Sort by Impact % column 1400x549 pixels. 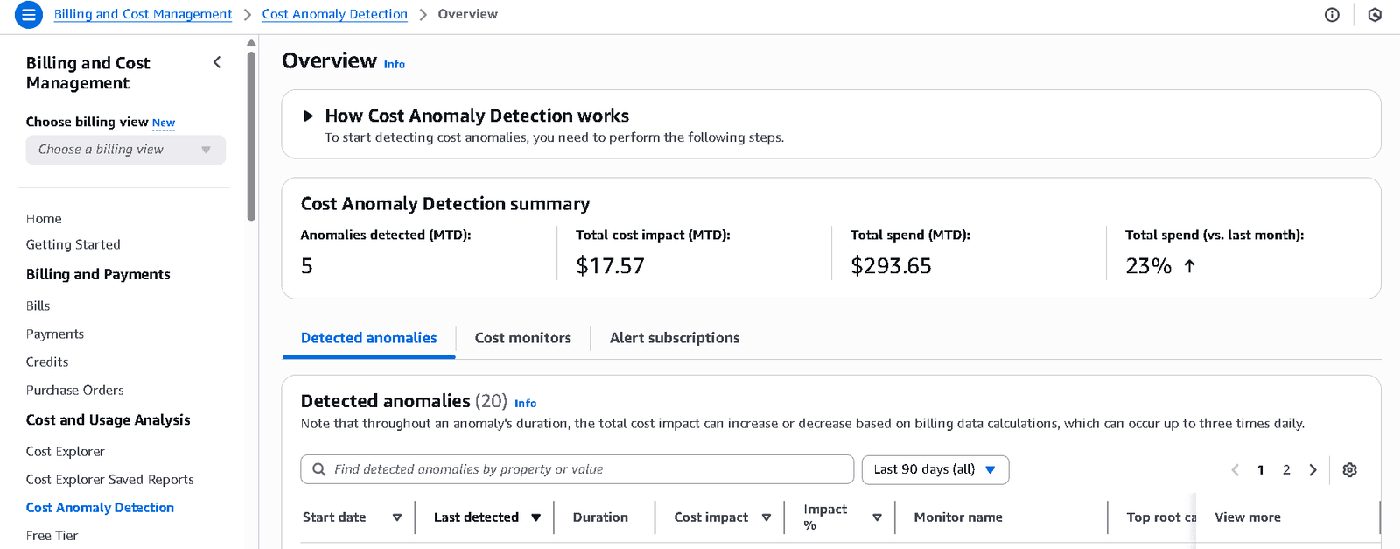pos(876,518)
